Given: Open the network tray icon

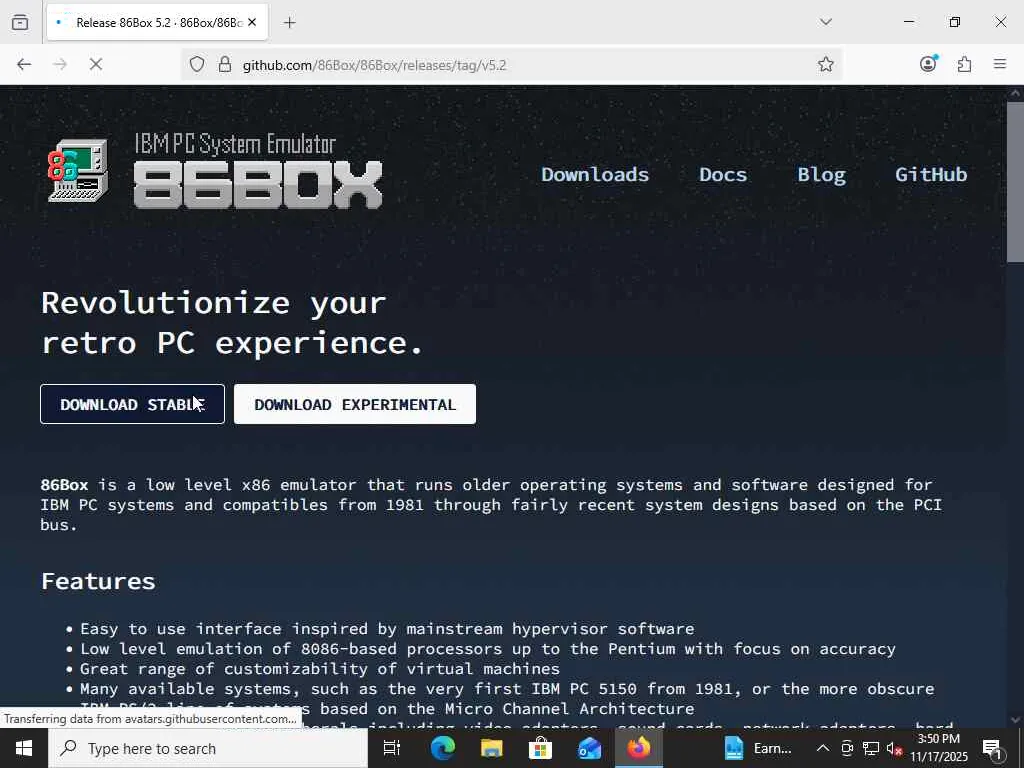Looking at the screenshot, I should 871,748.
